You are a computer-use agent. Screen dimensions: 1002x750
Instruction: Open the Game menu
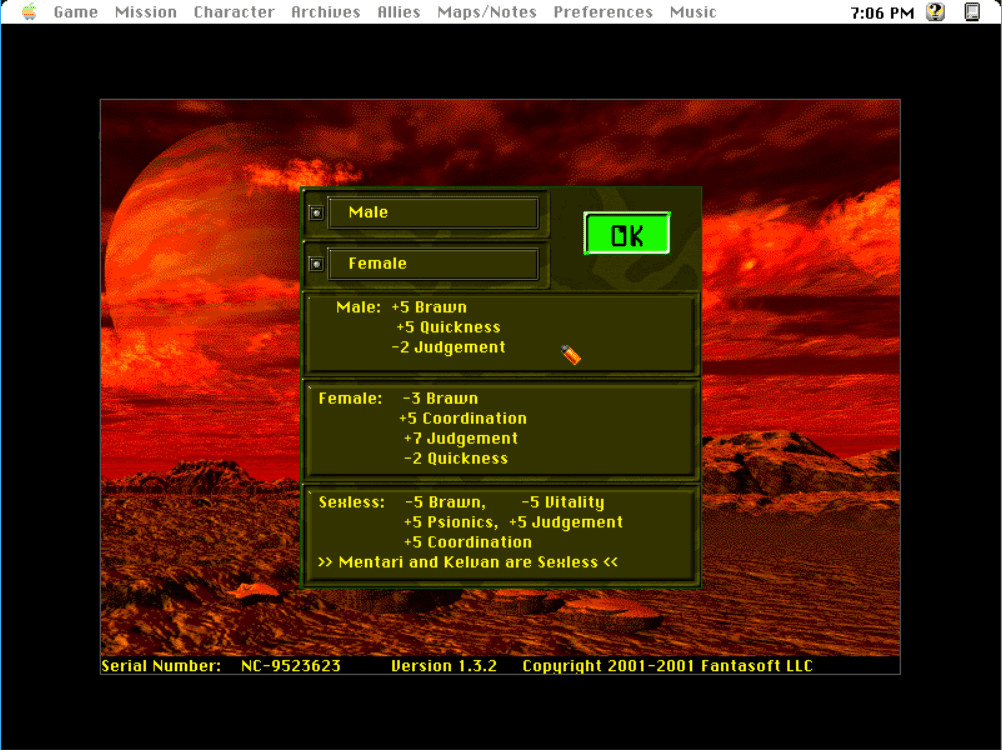(76, 12)
